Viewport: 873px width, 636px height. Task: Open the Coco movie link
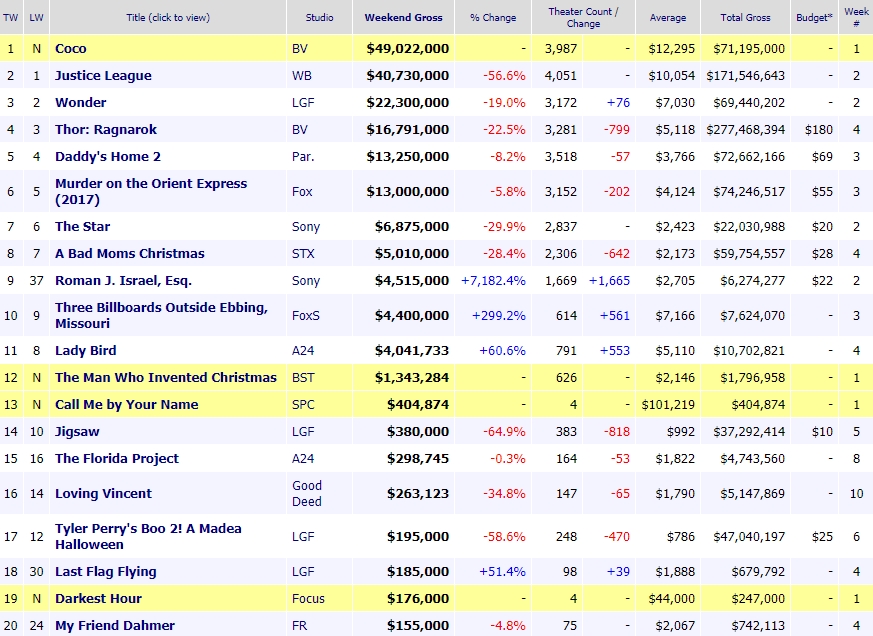(73, 48)
